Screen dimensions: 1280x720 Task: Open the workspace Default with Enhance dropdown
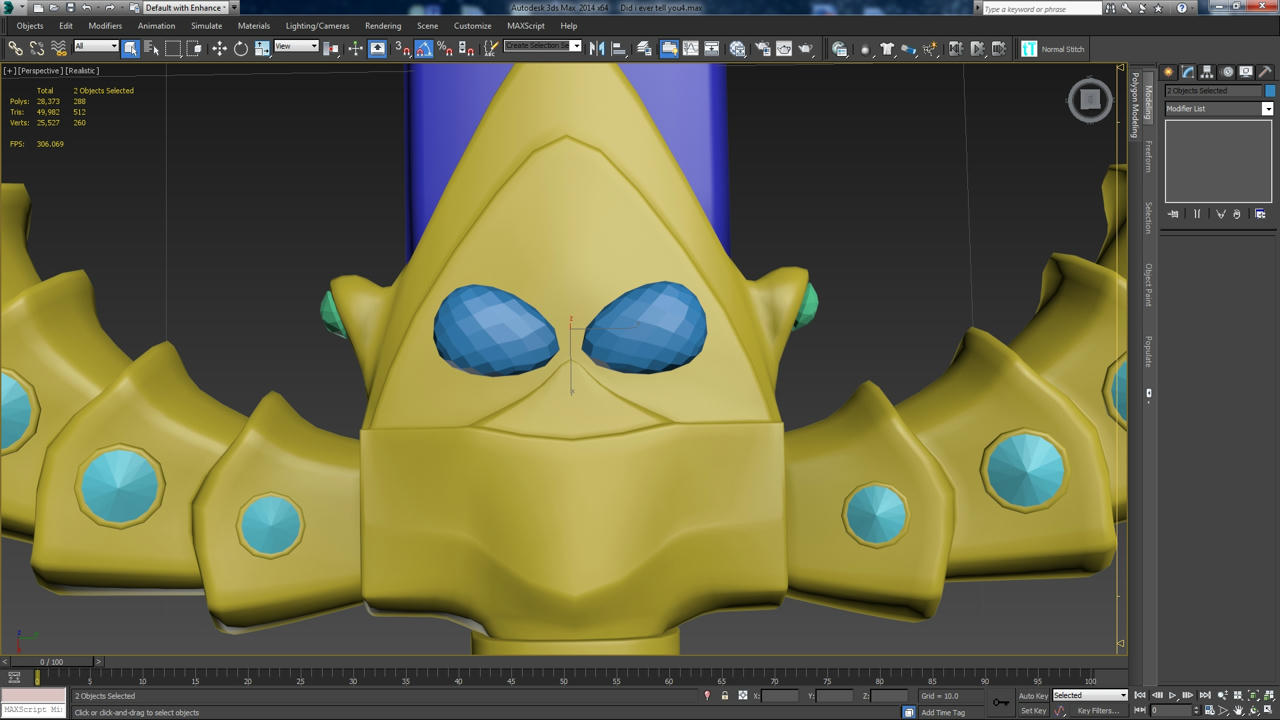[191, 8]
